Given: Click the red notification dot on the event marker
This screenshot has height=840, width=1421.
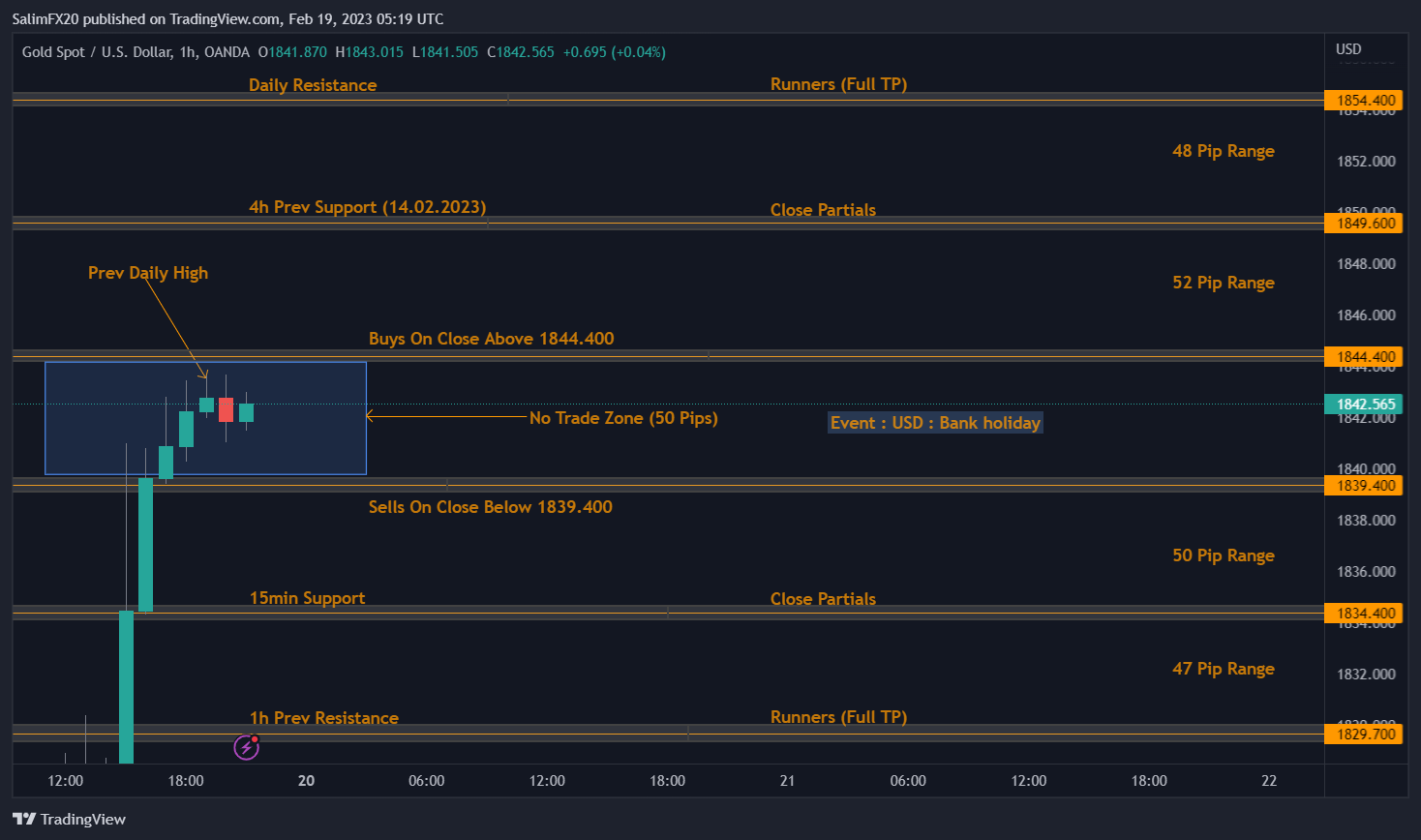Looking at the screenshot, I should pos(254,737).
